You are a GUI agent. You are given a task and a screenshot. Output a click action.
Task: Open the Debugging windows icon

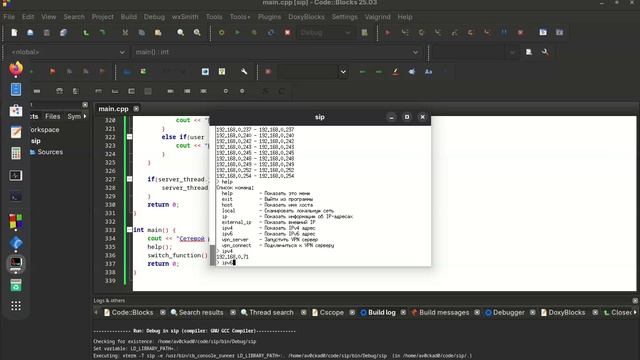tap(543, 33)
